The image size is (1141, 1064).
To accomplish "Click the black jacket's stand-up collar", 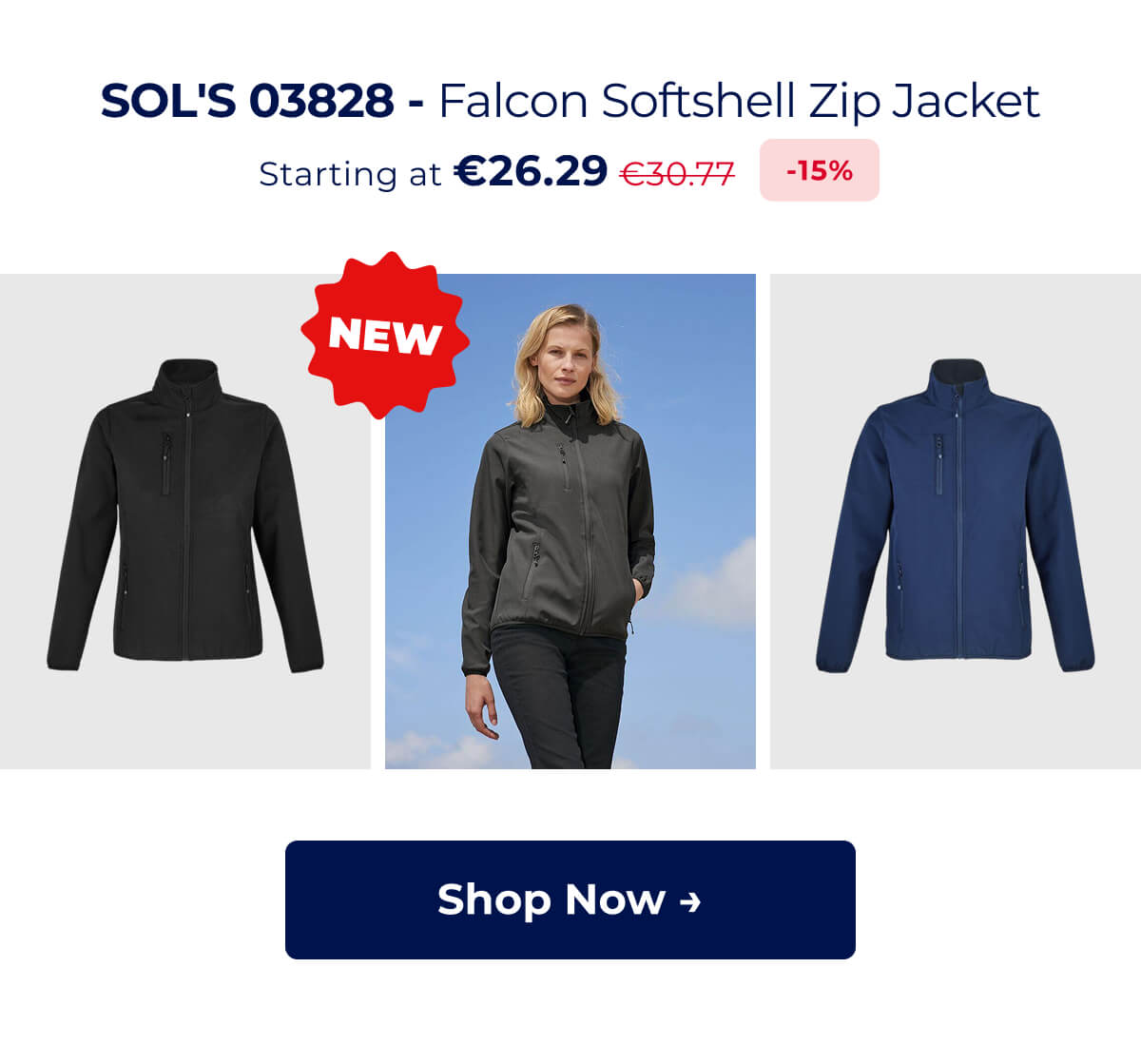I will 187,378.
